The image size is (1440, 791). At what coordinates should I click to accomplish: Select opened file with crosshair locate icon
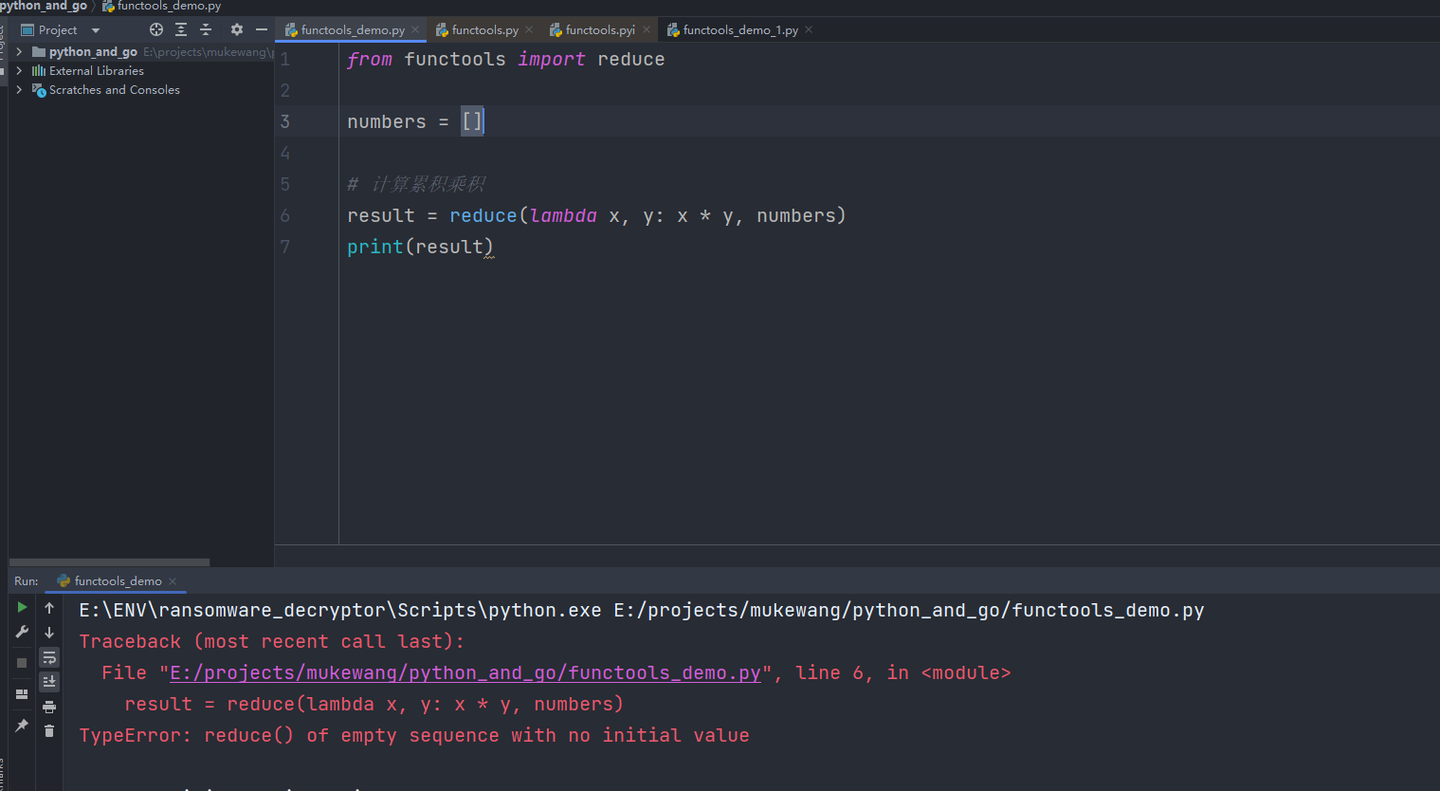tap(156, 29)
